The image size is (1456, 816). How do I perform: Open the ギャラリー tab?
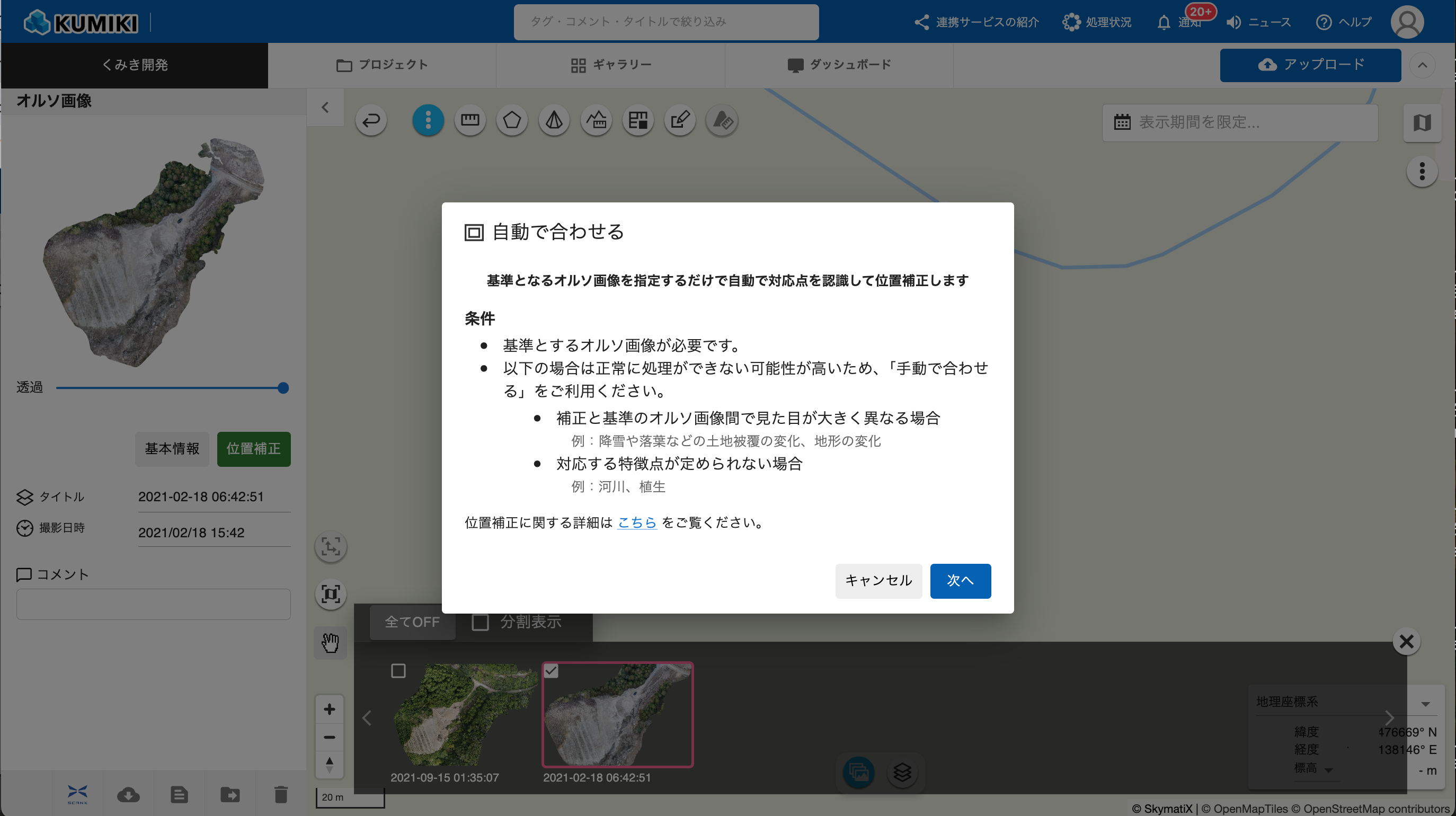(611, 65)
